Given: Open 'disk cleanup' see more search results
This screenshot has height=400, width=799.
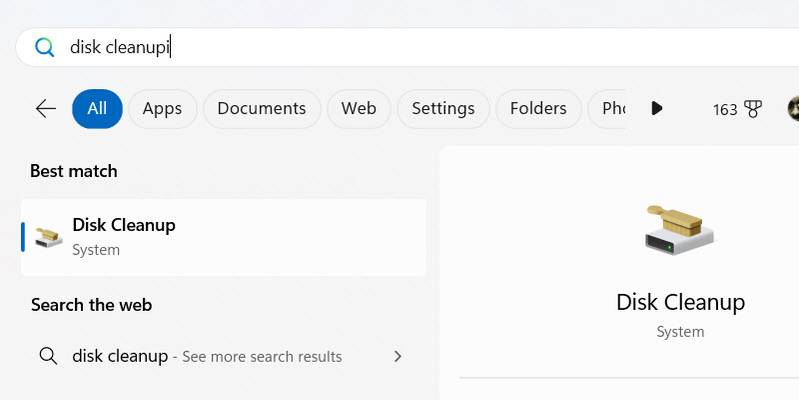Looking at the screenshot, I should [x=207, y=356].
